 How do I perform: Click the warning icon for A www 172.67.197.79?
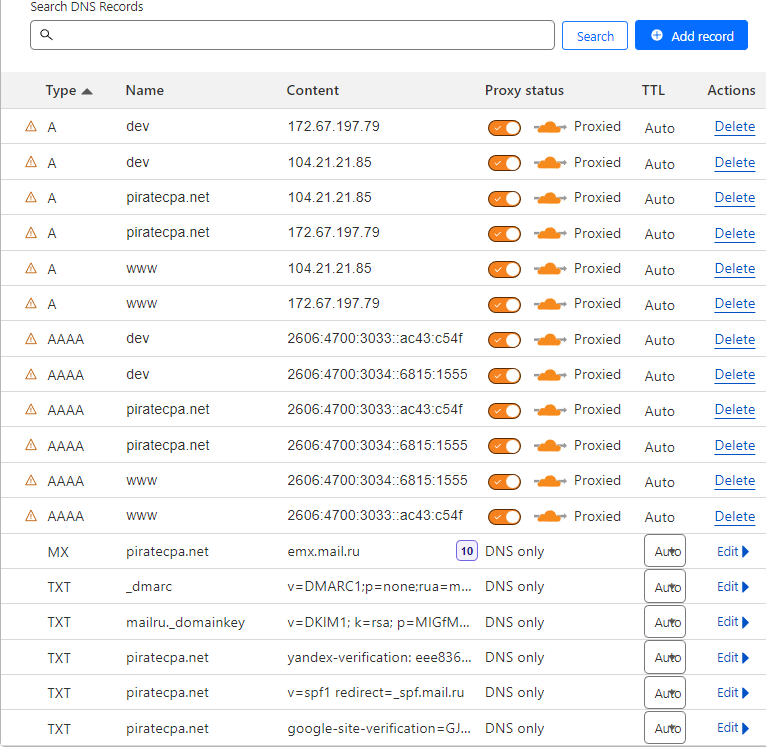pyautogui.click(x=31, y=303)
